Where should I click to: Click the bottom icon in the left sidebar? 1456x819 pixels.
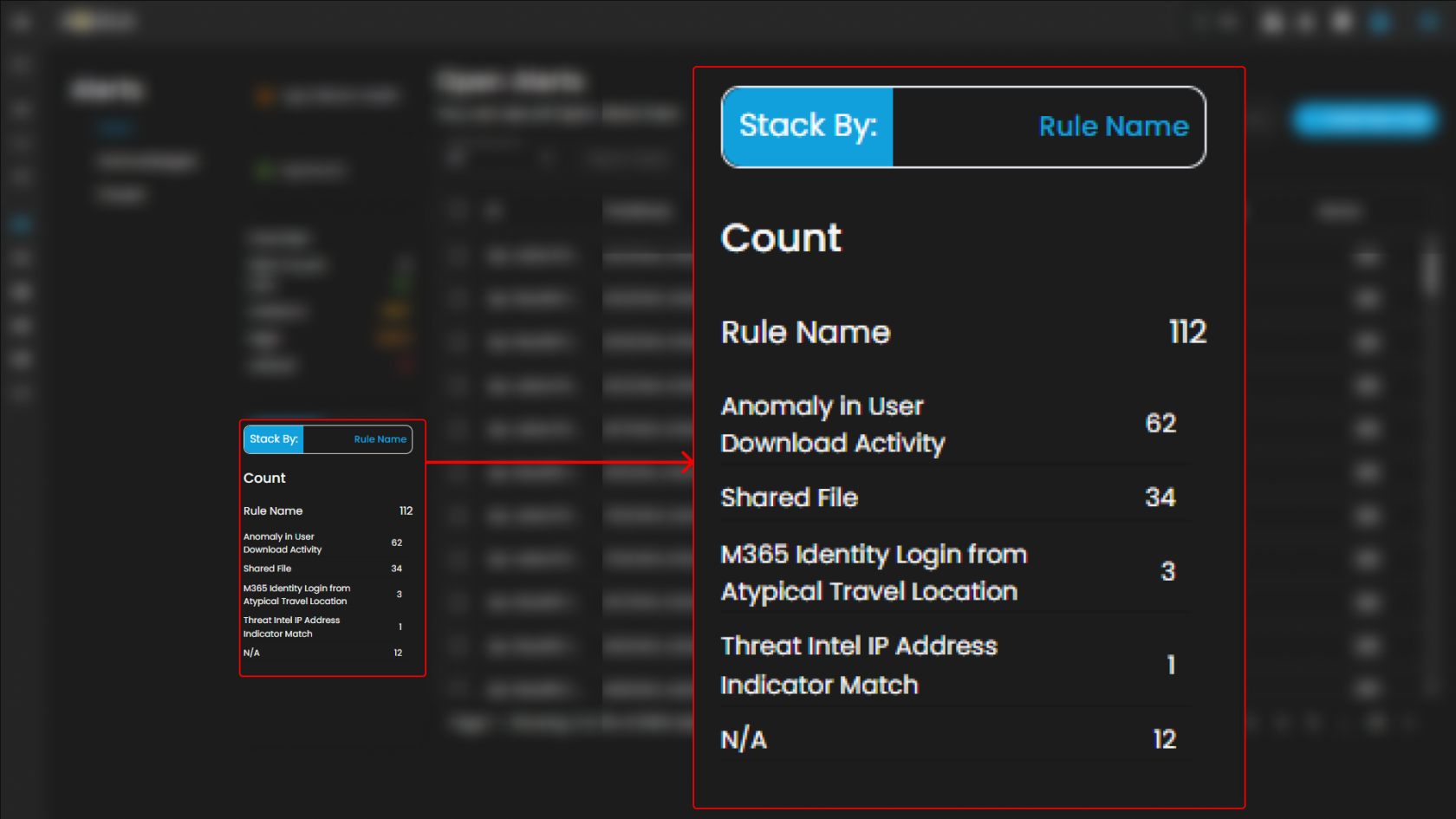coord(22,393)
